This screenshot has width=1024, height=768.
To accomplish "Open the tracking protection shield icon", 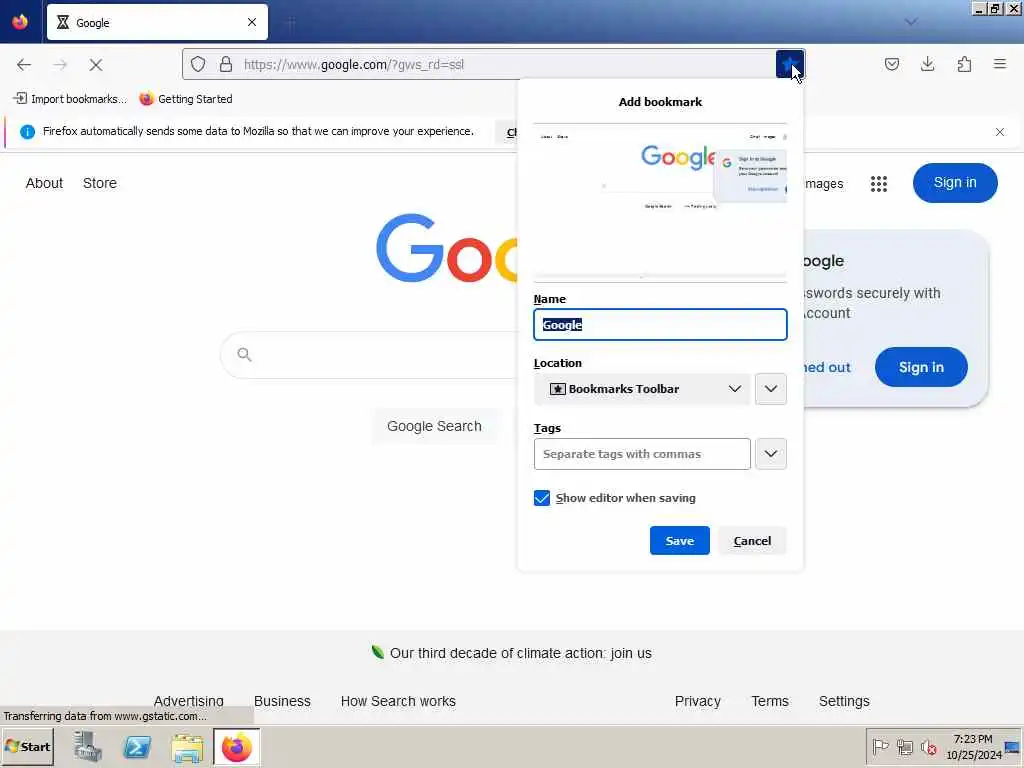I will coord(198,64).
